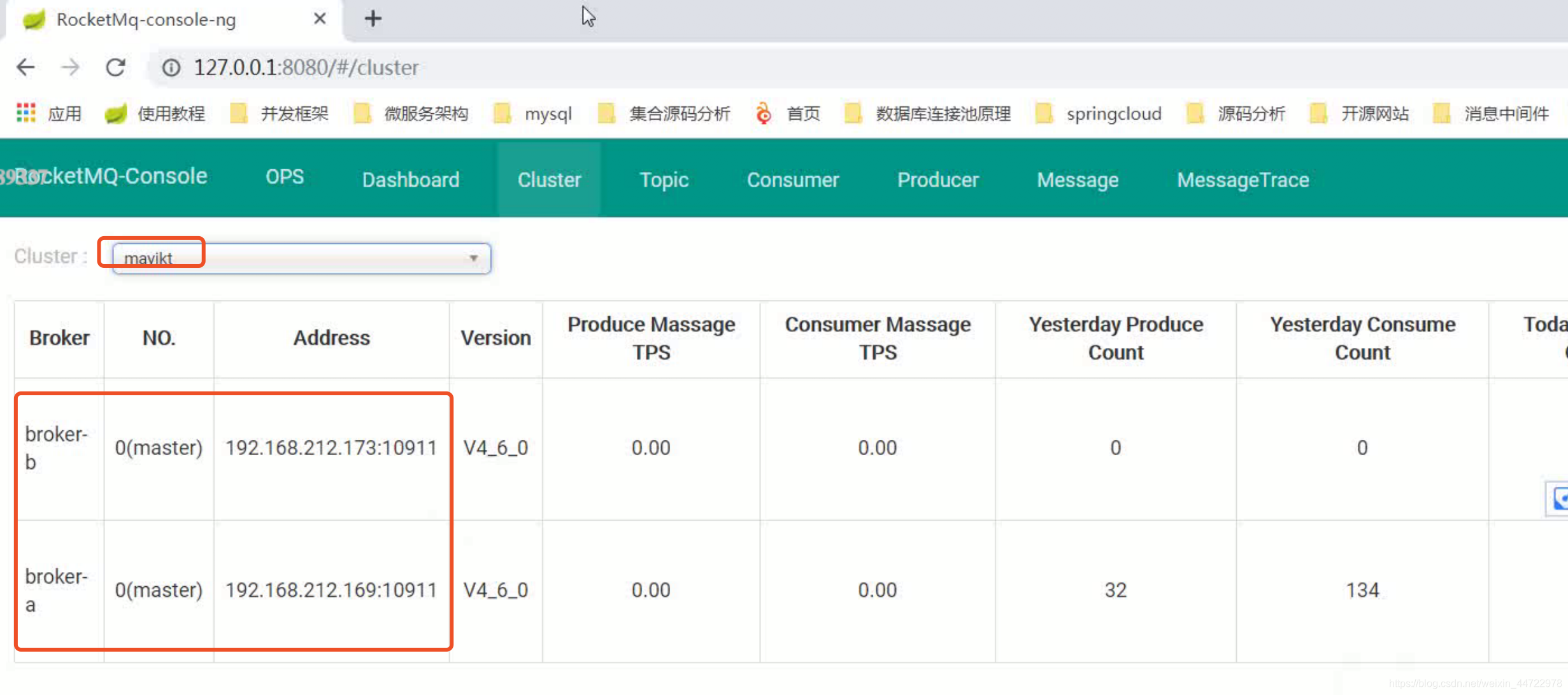The width and height of the screenshot is (1568, 695).
Task: Open the 数据库连接池原理 bookmark folder
Action: click(x=927, y=113)
